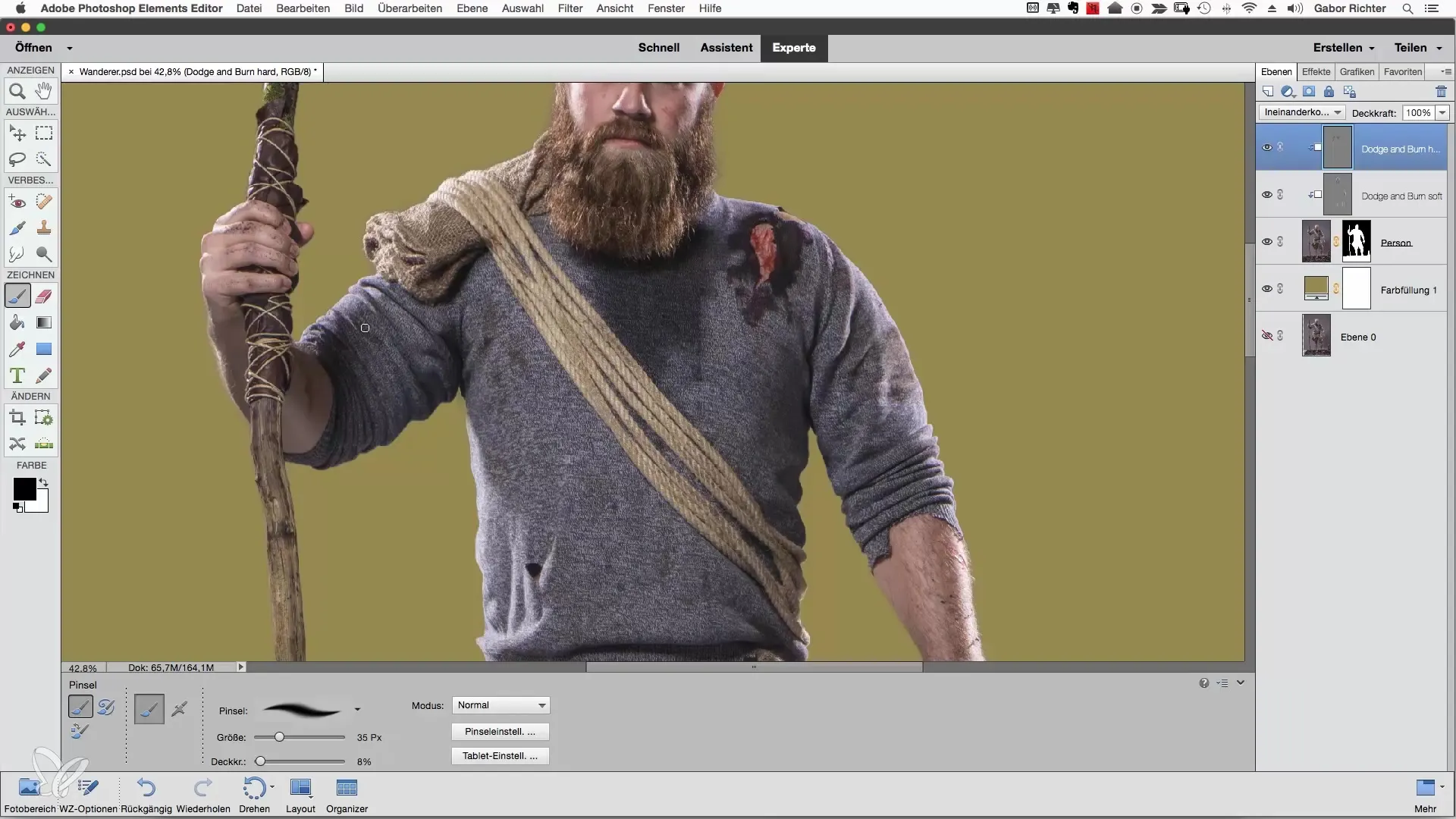This screenshot has height=819, width=1456.
Task: Expand the brush preset picker
Action: [357, 711]
